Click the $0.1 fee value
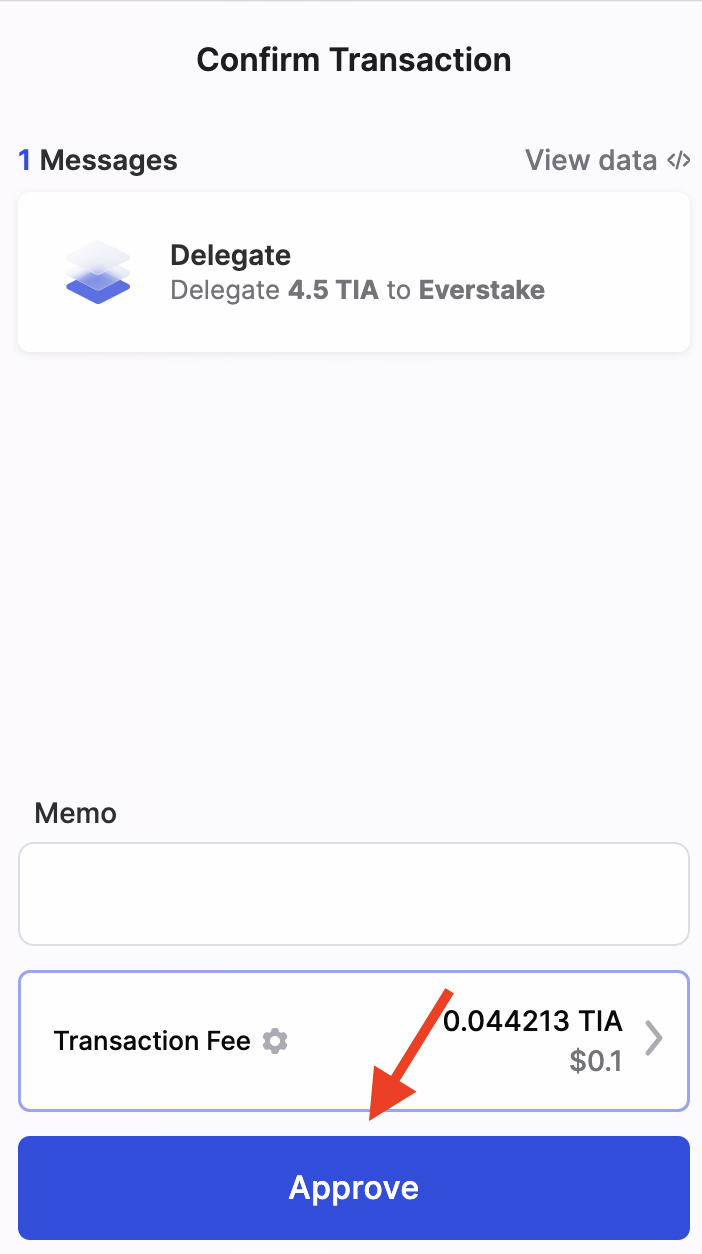This screenshot has width=702, height=1254. [595, 1062]
